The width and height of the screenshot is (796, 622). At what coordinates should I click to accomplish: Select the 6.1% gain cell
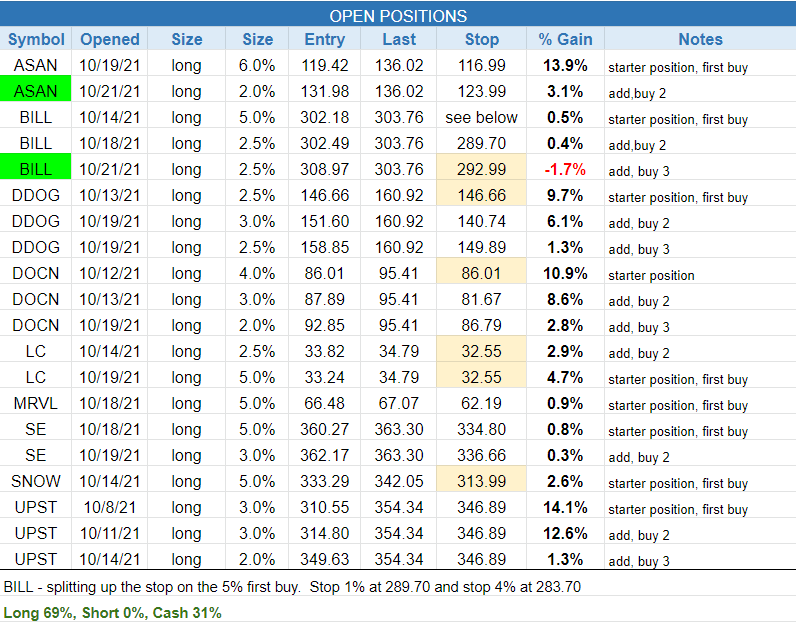point(565,221)
